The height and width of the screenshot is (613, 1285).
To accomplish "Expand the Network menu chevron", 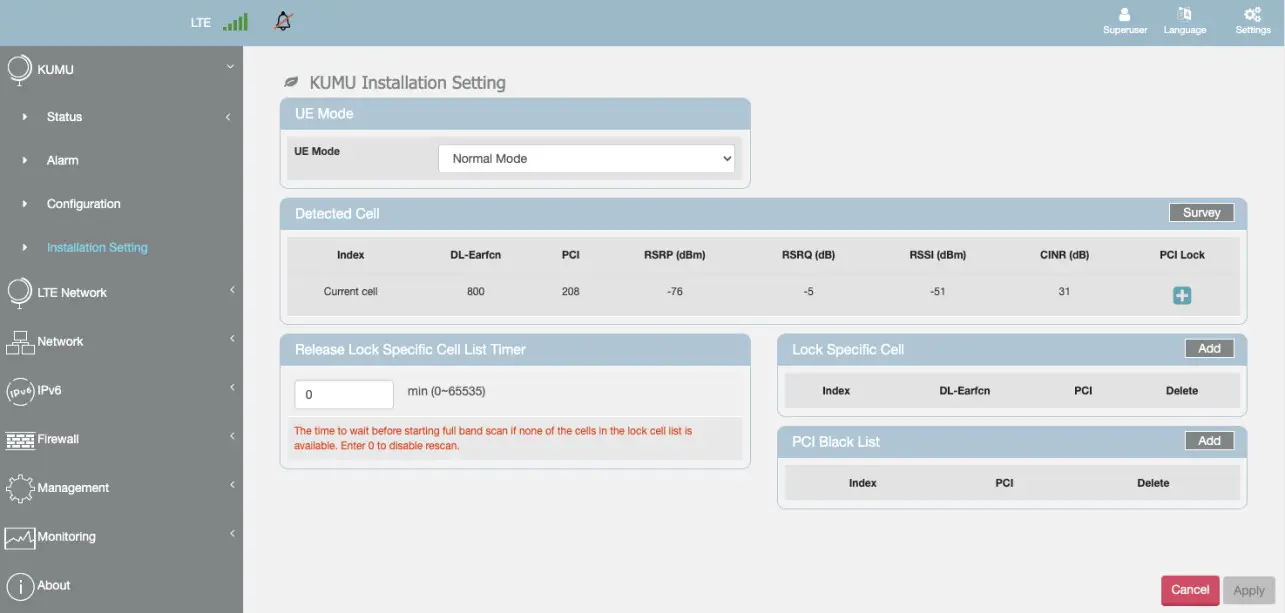I will pyautogui.click(x=232, y=339).
